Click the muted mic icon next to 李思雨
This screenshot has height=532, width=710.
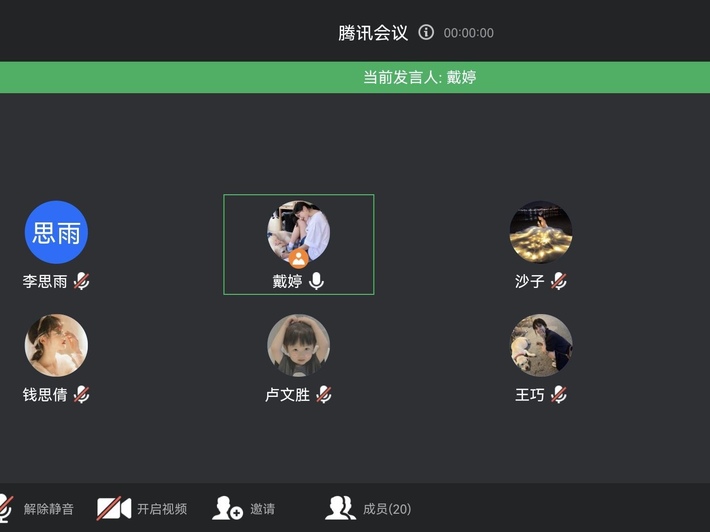(82, 281)
